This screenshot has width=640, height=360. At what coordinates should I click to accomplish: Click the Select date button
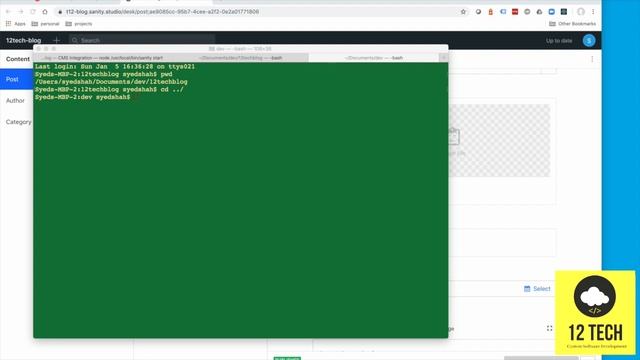coord(537,289)
